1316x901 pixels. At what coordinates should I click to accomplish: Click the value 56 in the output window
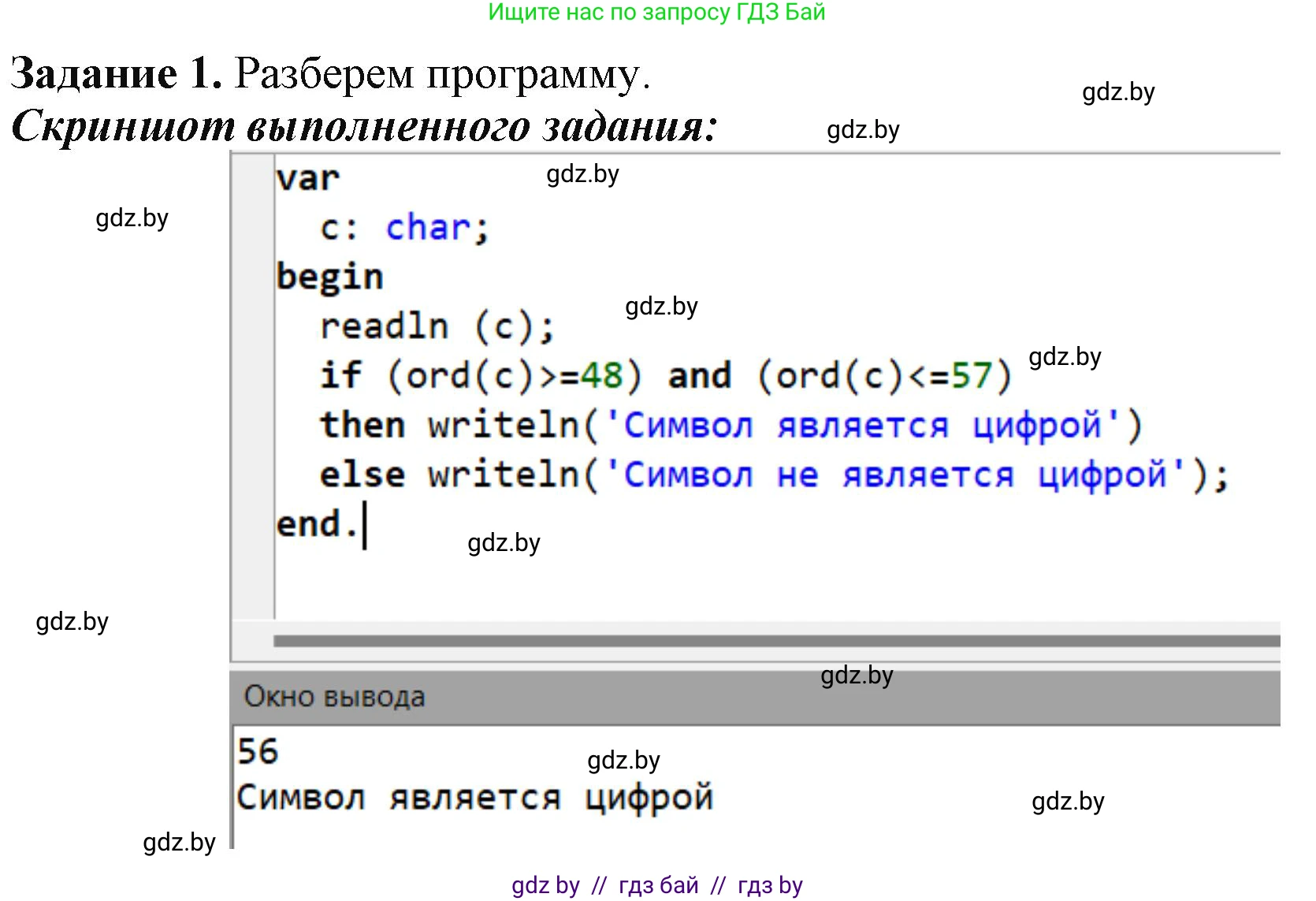coord(258,751)
